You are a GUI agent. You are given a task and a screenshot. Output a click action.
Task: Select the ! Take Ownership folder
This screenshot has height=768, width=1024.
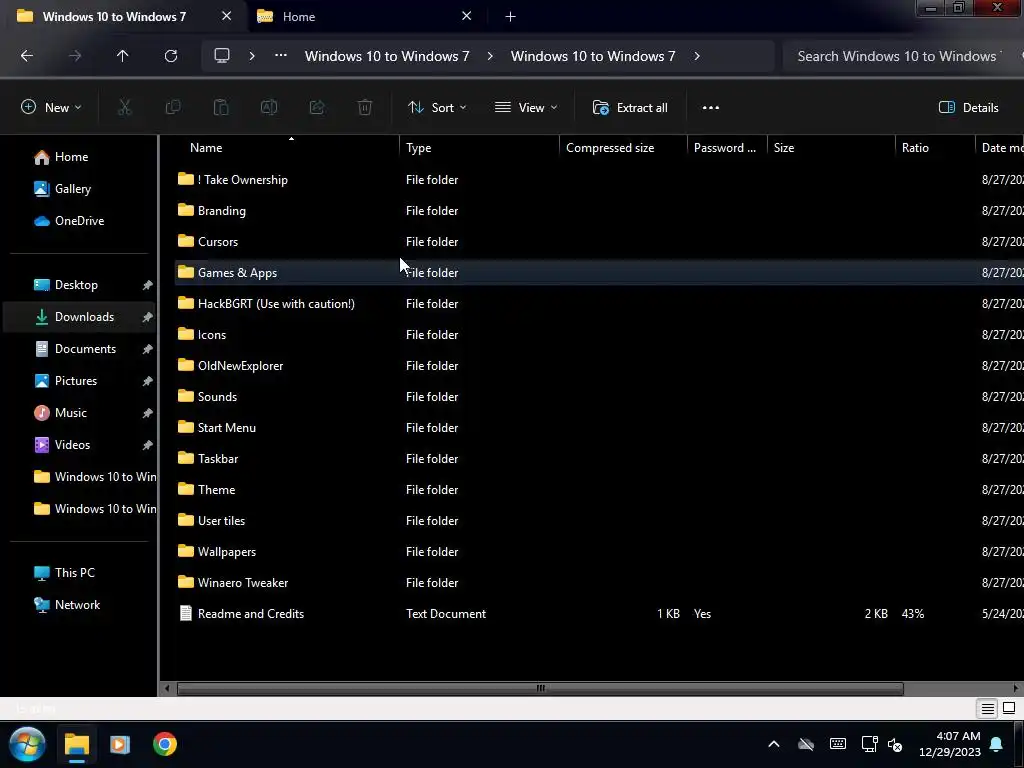tap(242, 180)
